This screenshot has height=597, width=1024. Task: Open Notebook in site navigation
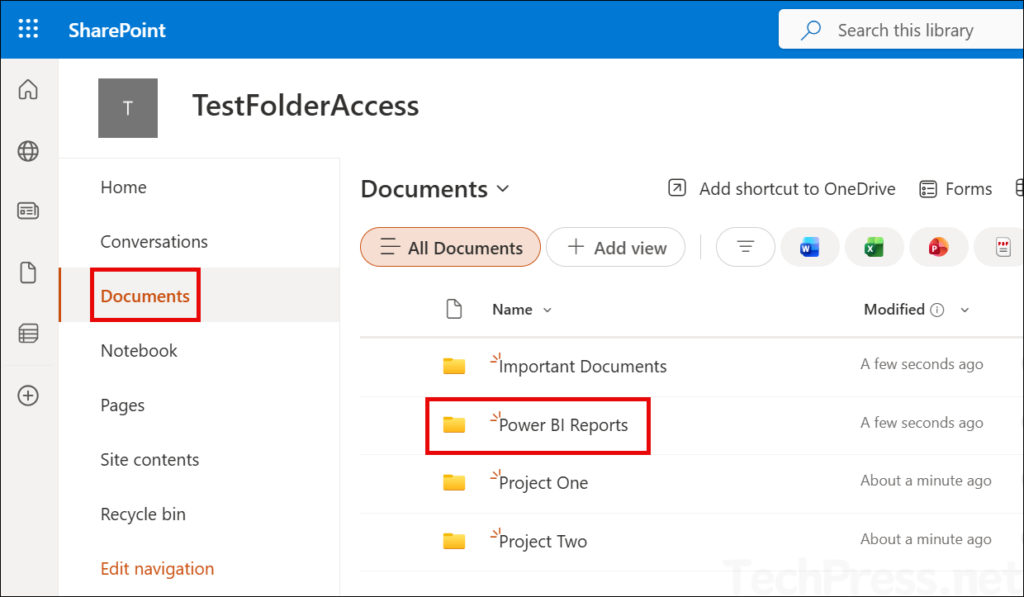click(x=139, y=351)
